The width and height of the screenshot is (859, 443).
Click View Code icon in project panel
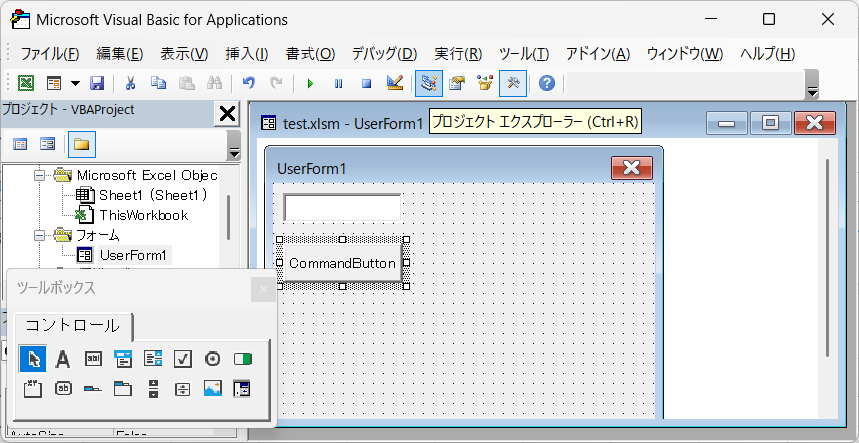click(x=20, y=145)
